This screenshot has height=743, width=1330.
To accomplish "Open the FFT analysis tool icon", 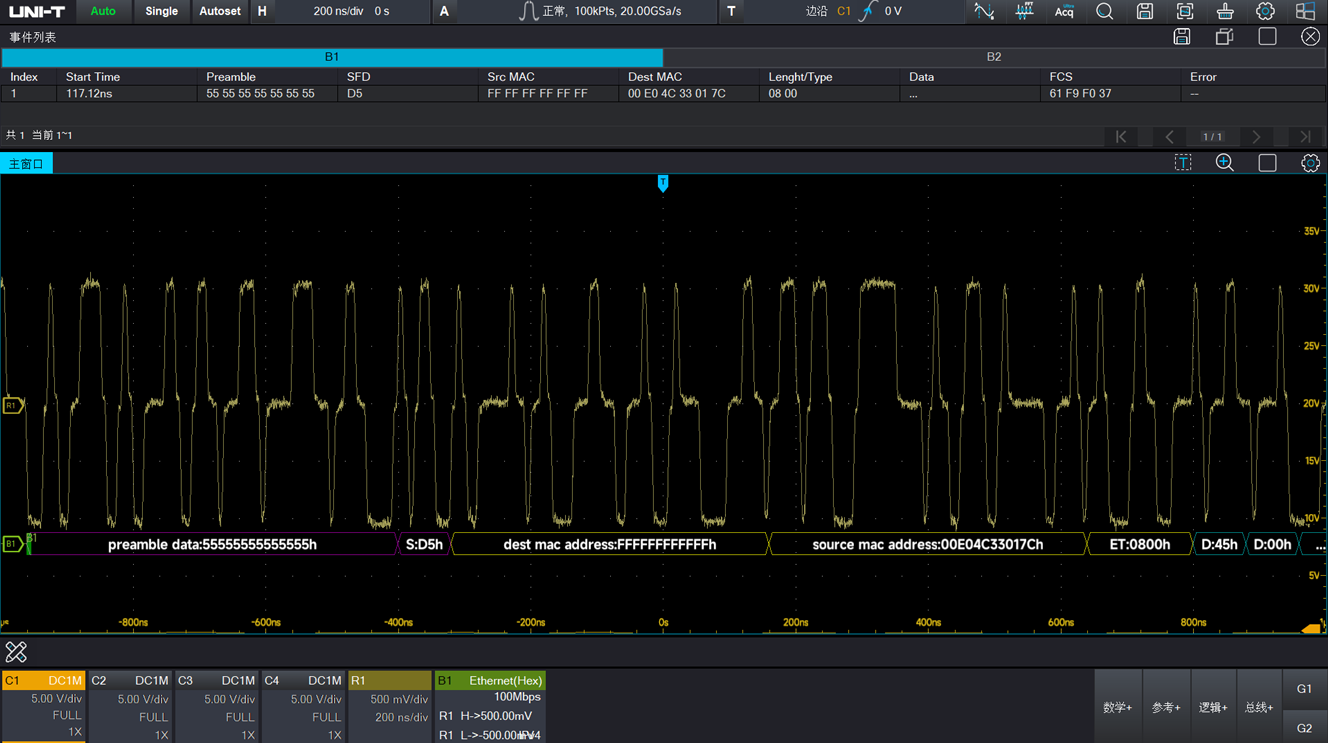I will (x=1025, y=12).
